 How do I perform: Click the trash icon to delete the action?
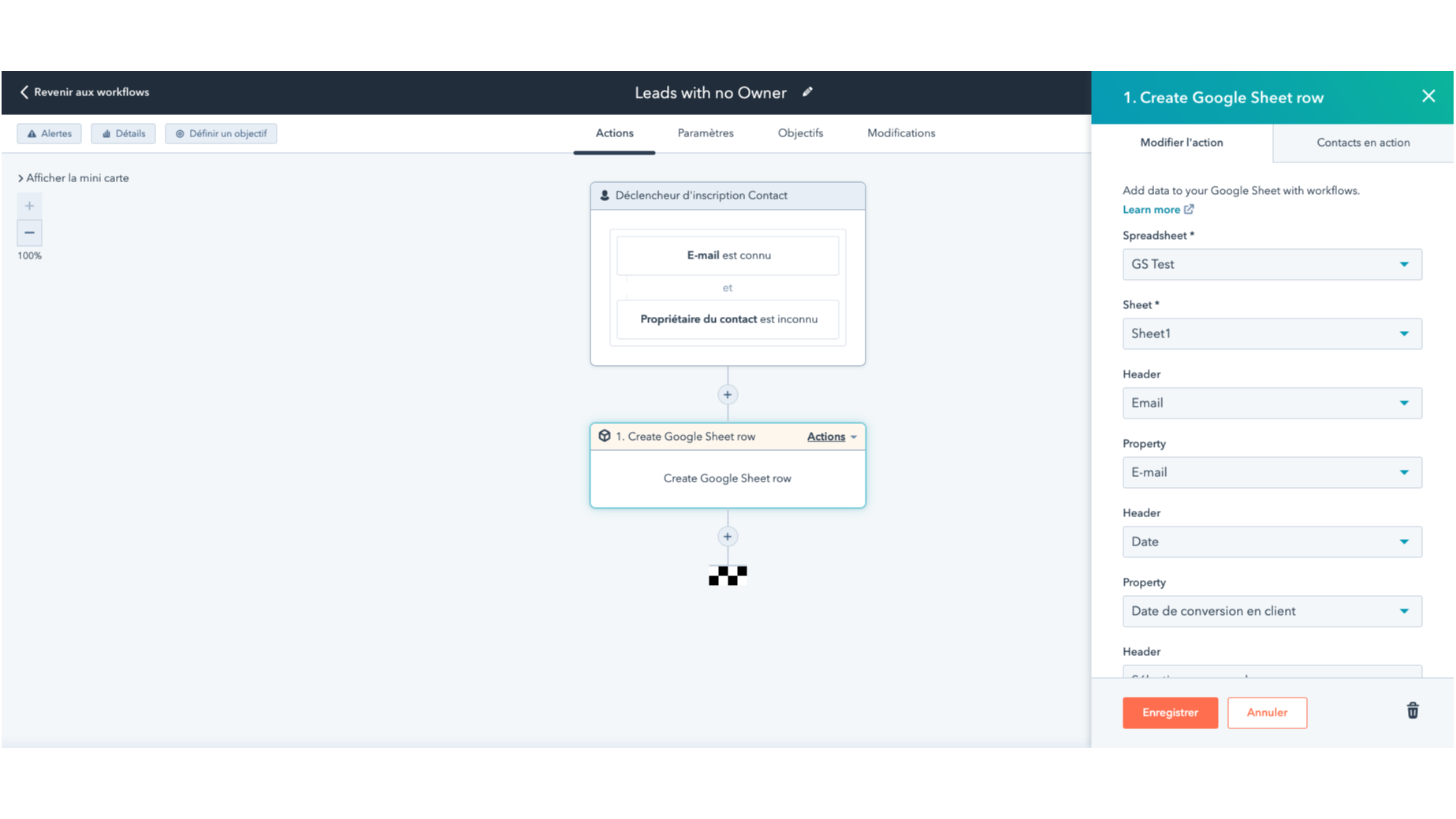1412,711
